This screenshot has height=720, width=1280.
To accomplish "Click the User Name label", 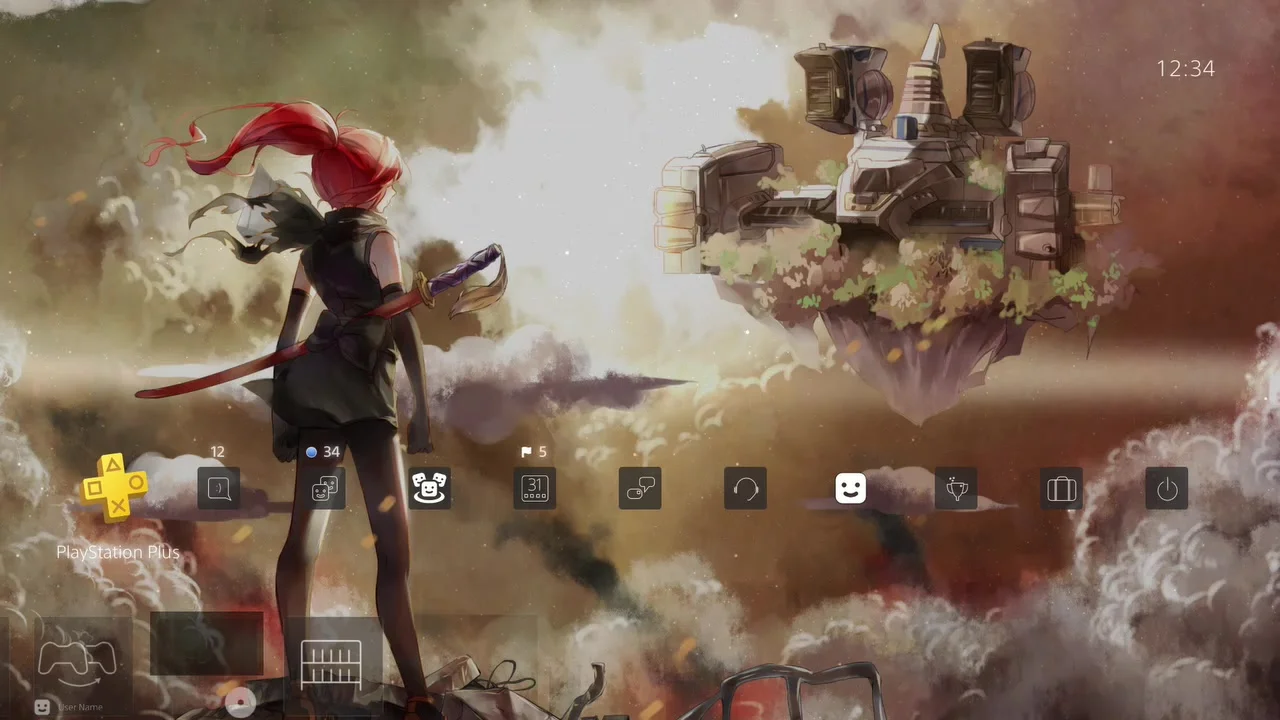I will coord(81,707).
